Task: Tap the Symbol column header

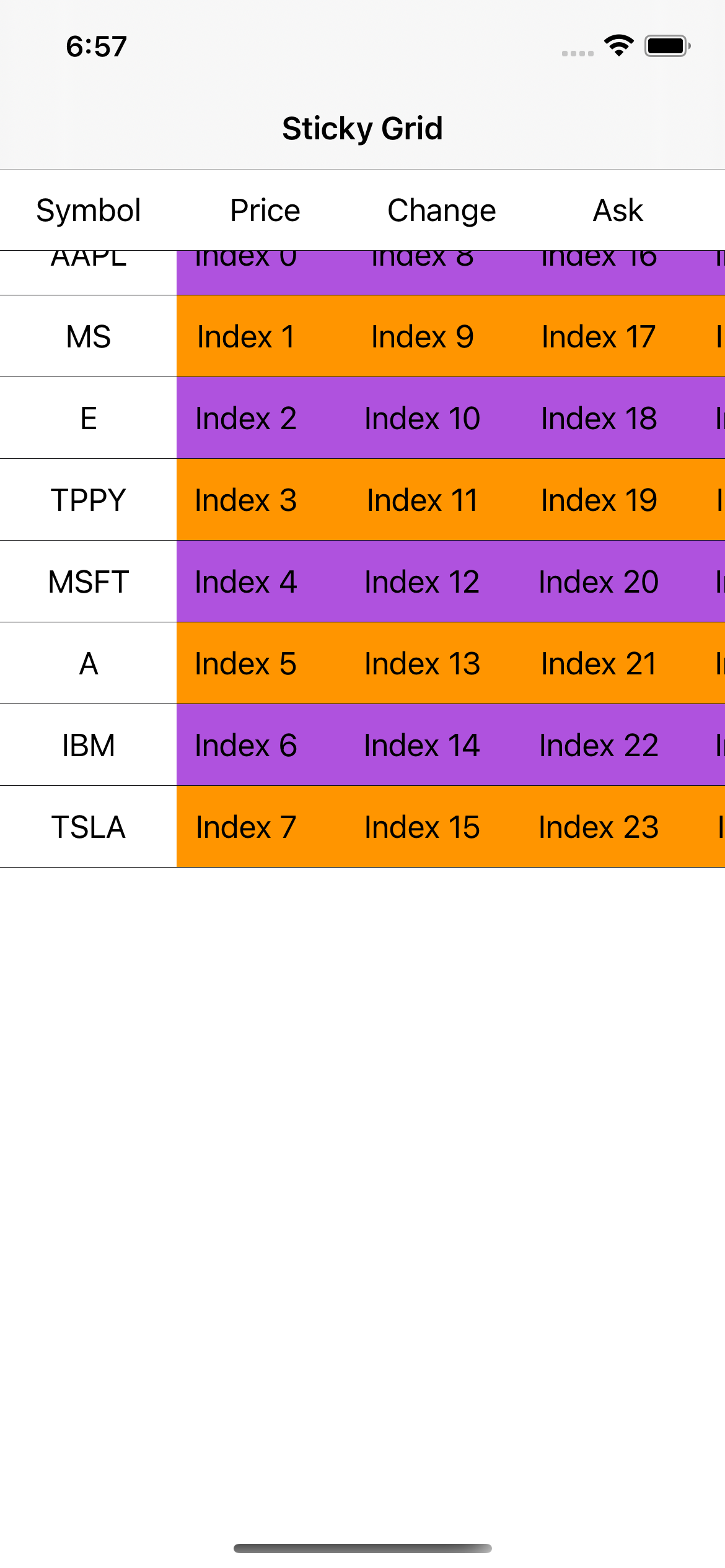Action: click(x=89, y=211)
